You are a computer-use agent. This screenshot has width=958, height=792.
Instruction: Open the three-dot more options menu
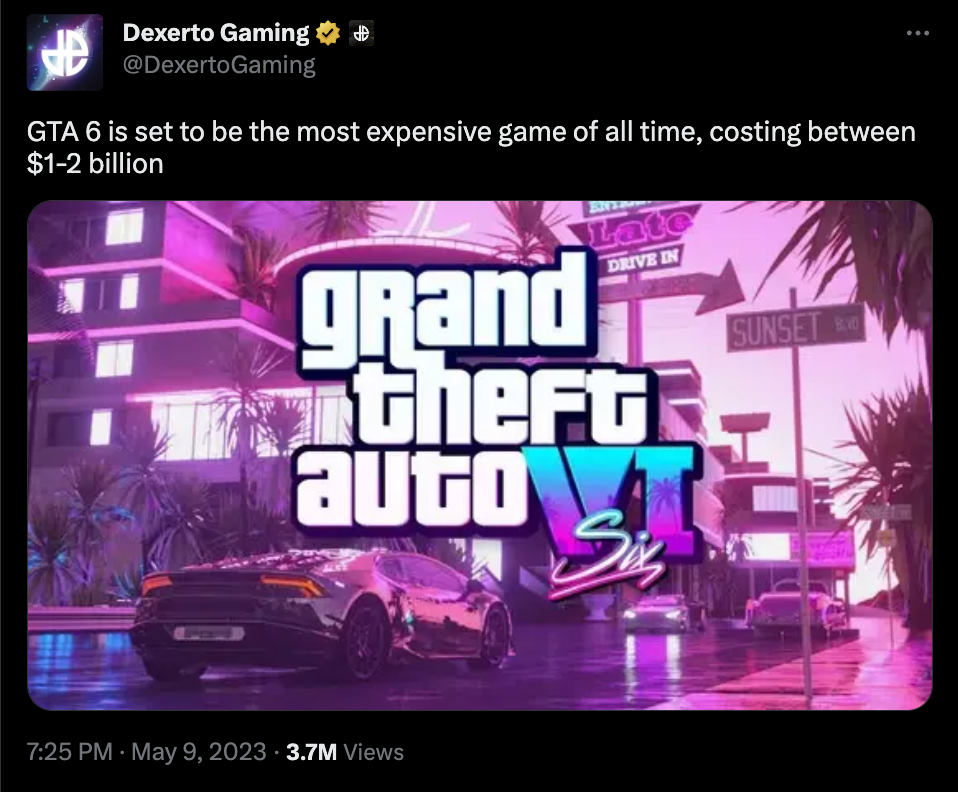coord(918,33)
